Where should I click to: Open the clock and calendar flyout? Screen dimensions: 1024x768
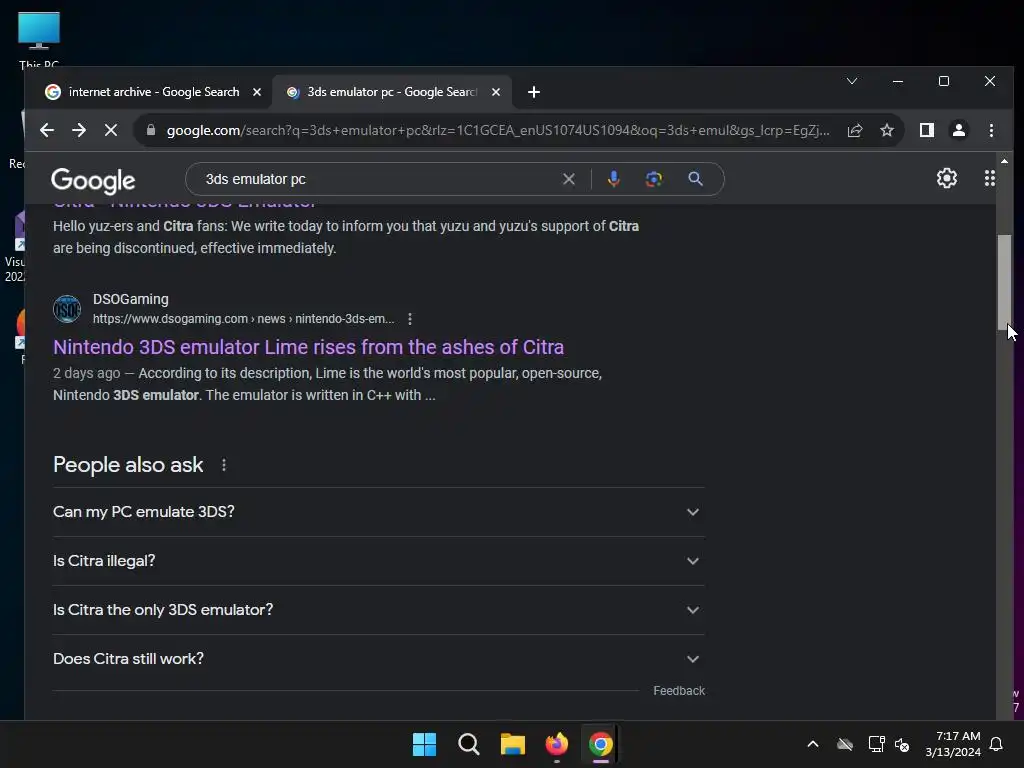pos(953,744)
